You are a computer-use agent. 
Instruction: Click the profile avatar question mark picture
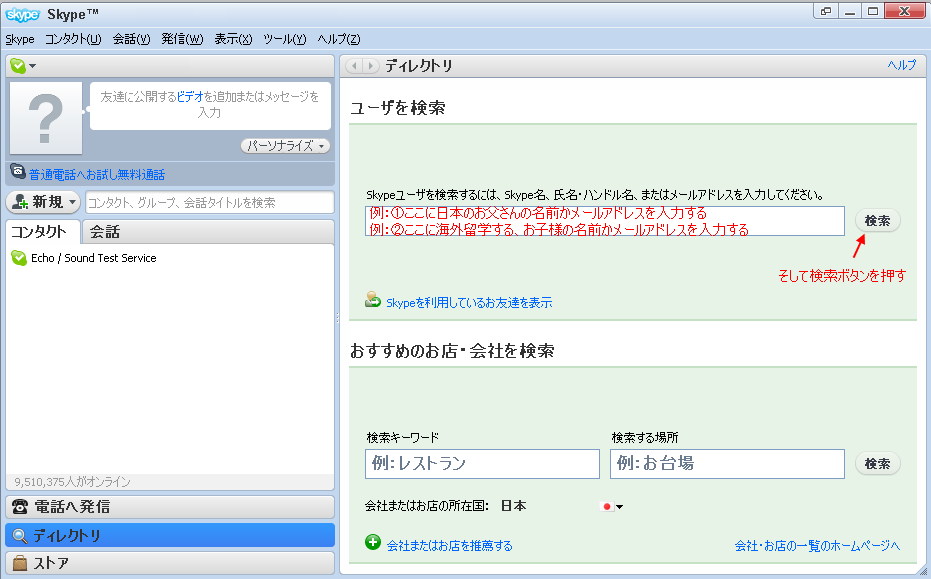click(46, 117)
